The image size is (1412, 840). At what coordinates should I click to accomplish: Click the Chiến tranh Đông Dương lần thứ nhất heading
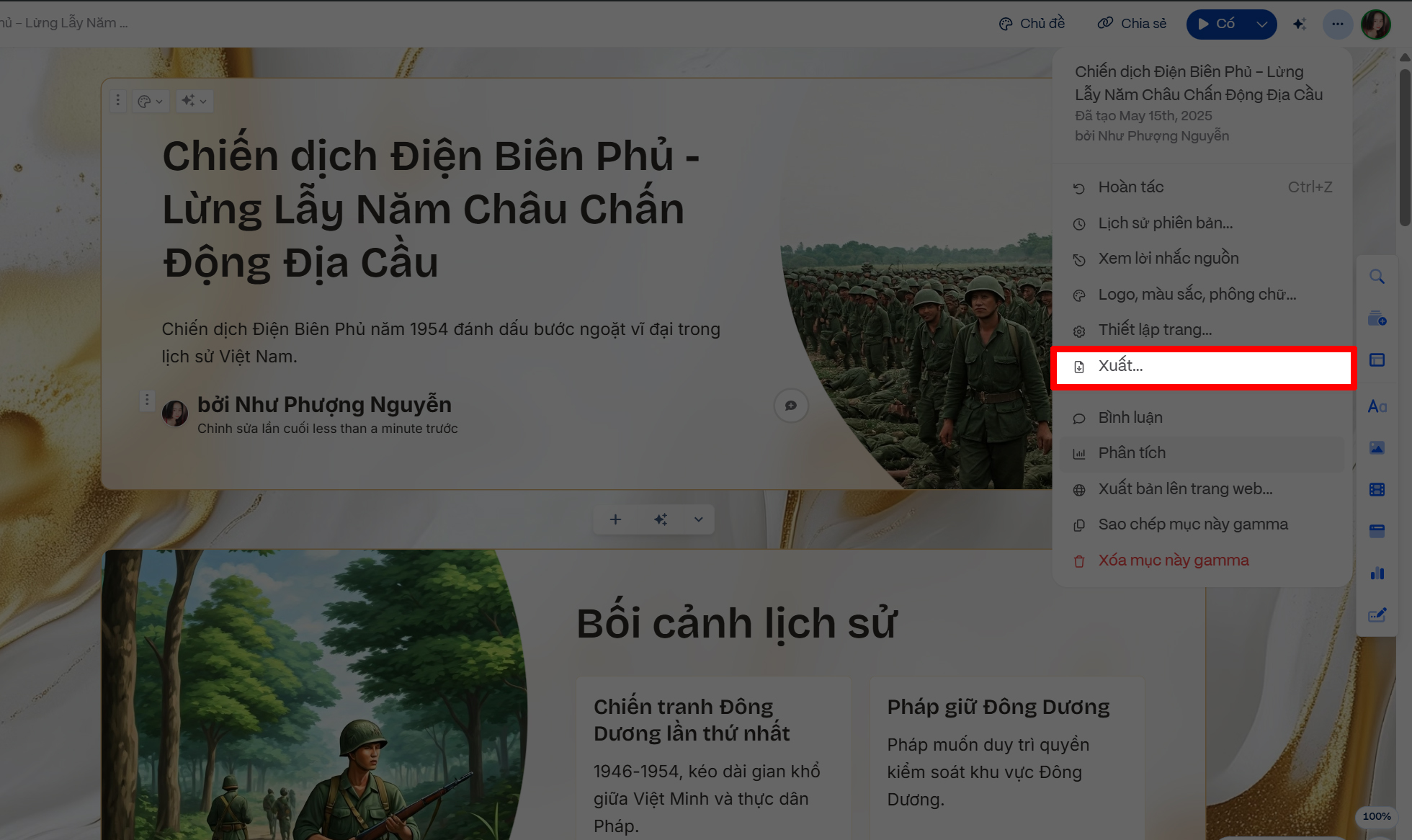pyautogui.click(x=692, y=720)
